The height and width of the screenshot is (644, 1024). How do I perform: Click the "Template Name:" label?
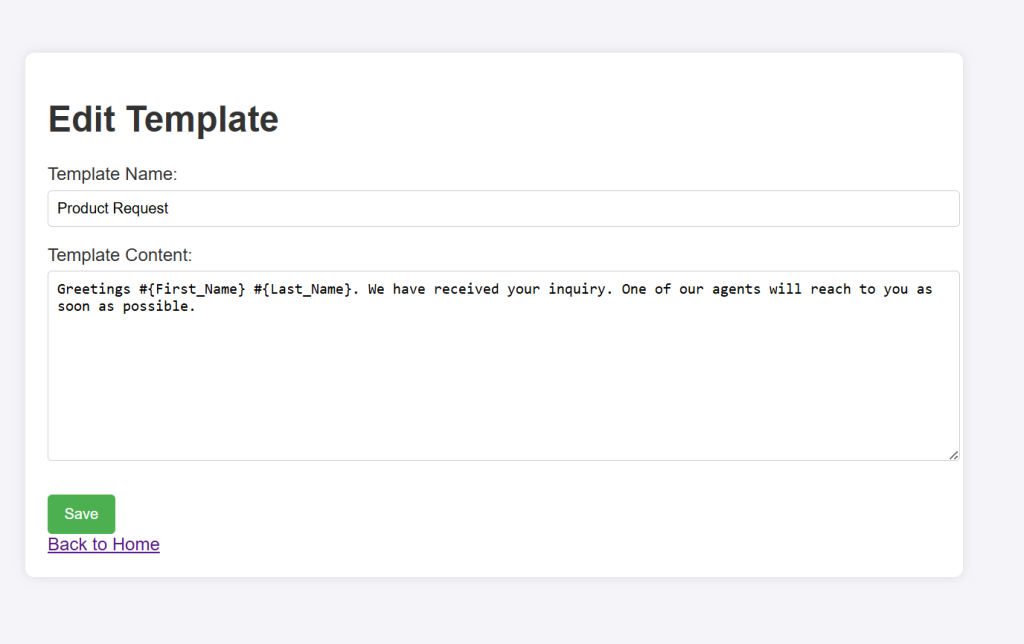[x=112, y=174]
